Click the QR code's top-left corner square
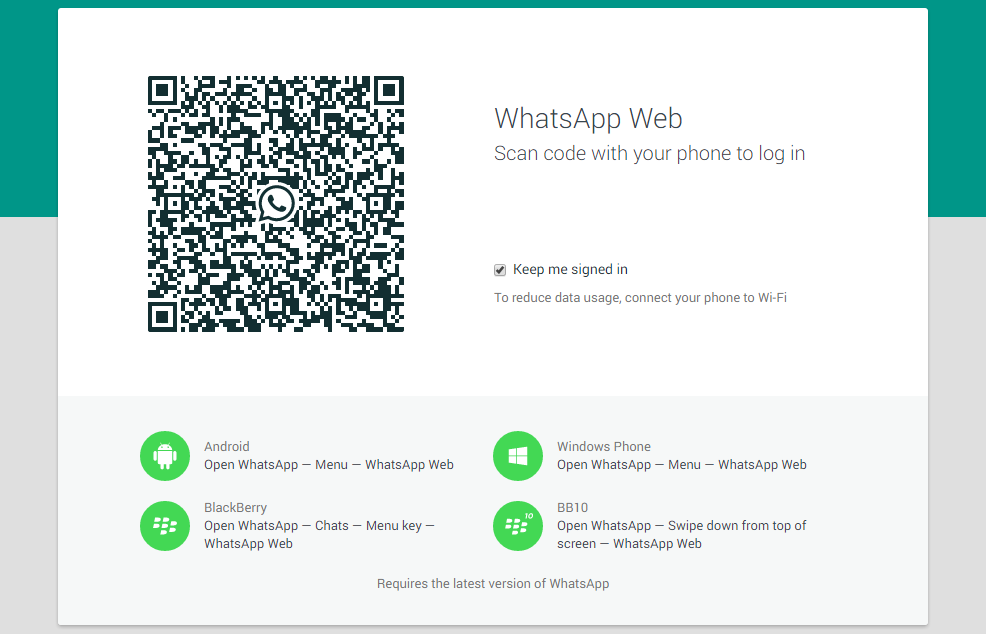The height and width of the screenshot is (634, 986). pos(164,92)
